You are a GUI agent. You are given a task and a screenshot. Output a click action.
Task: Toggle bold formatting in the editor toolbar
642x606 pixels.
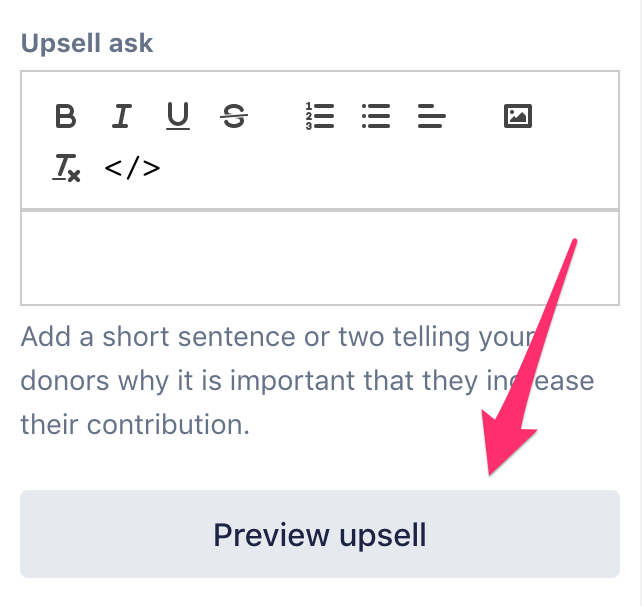coord(66,117)
